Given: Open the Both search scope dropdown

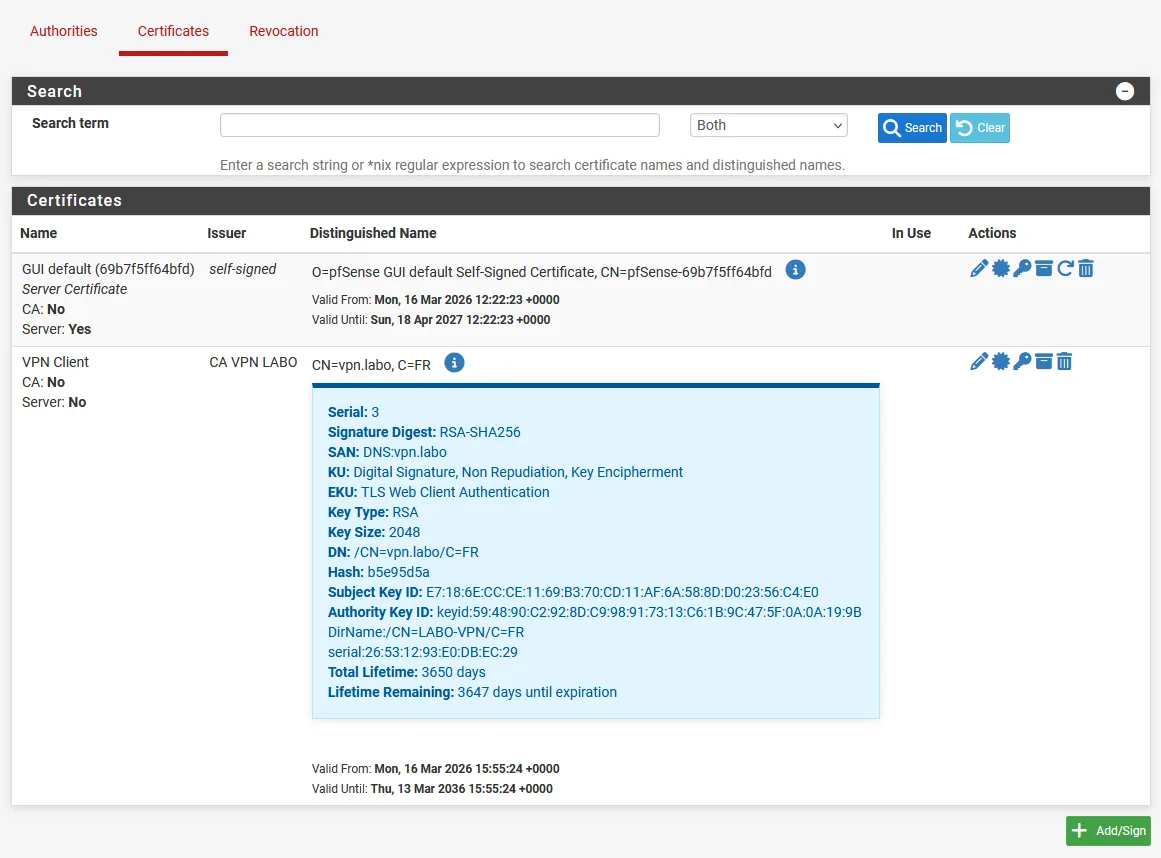Looking at the screenshot, I should 768,125.
